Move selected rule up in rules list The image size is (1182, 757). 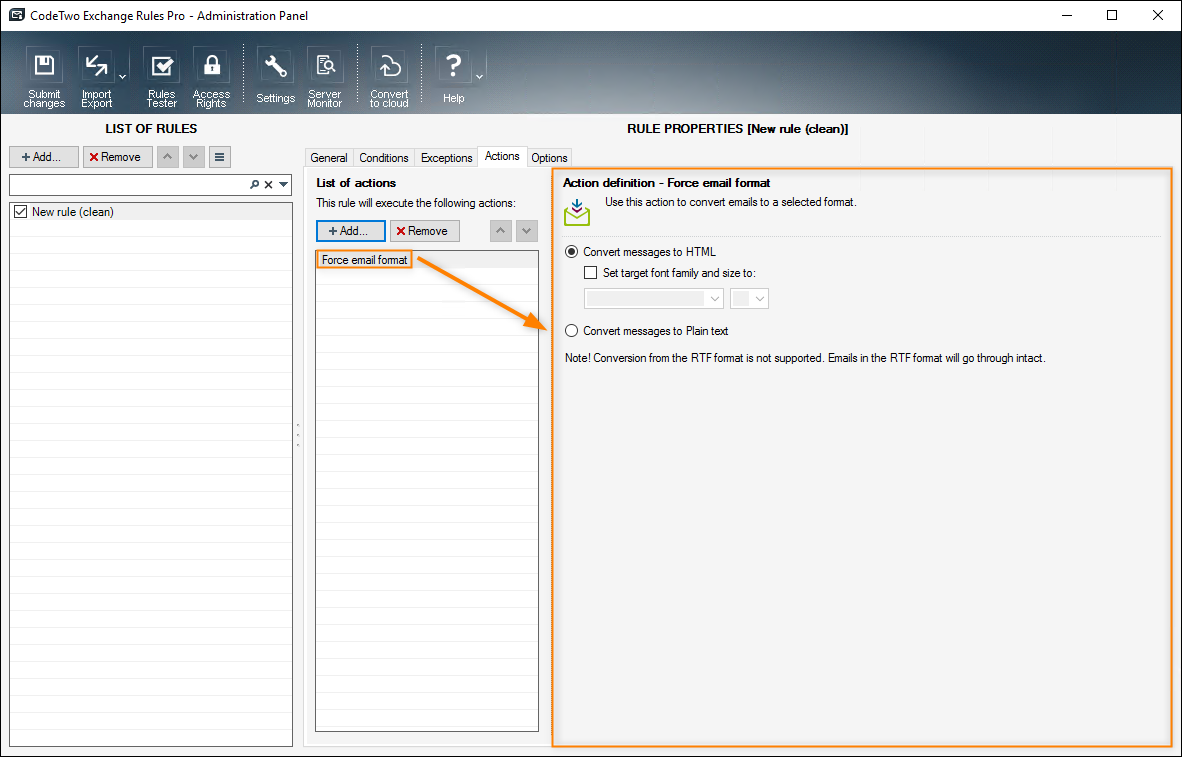pos(167,157)
